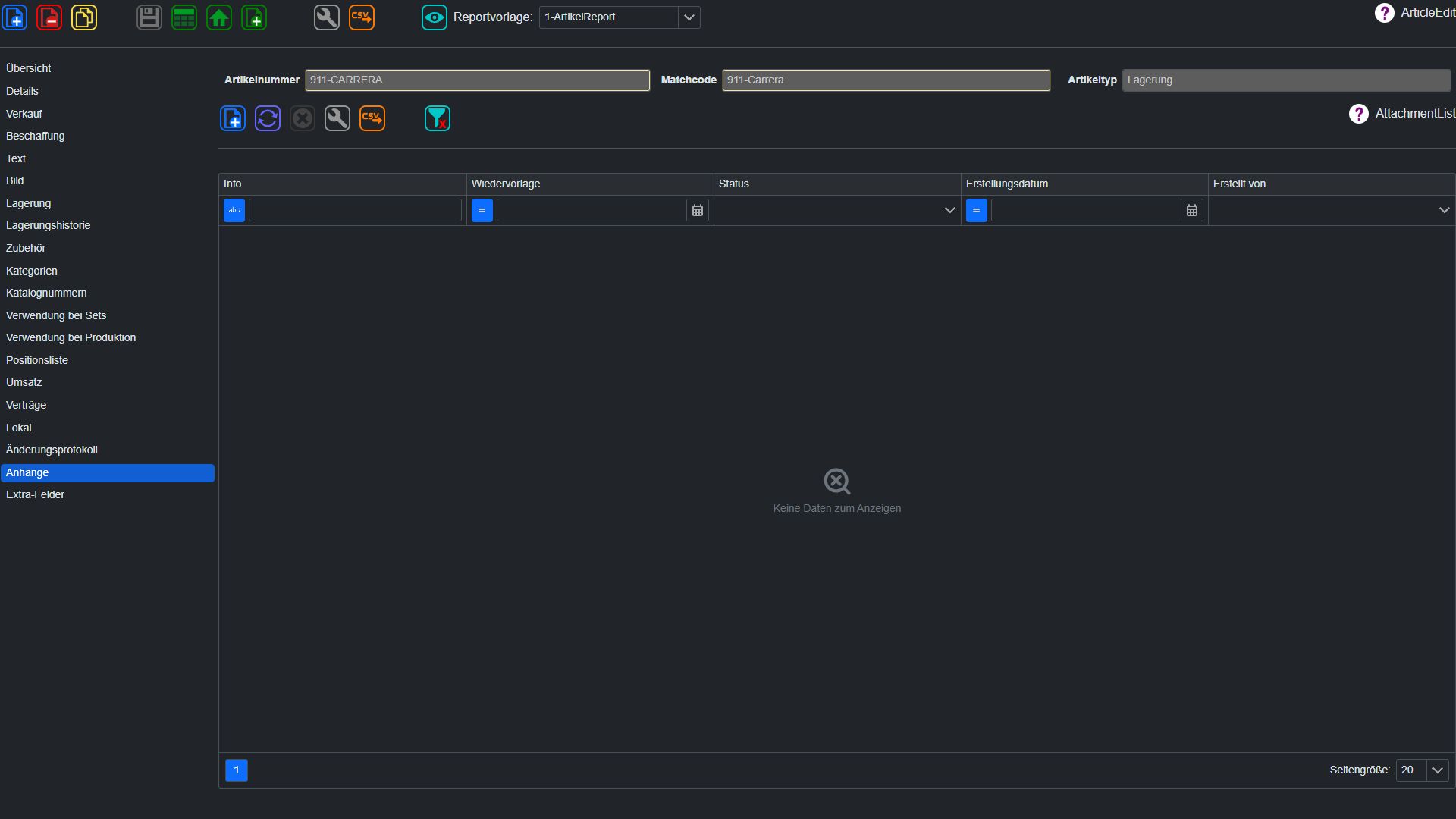Clear filters with funnel icon
This screenshot has width=1456, height=819.
click(x=438, y=118)
